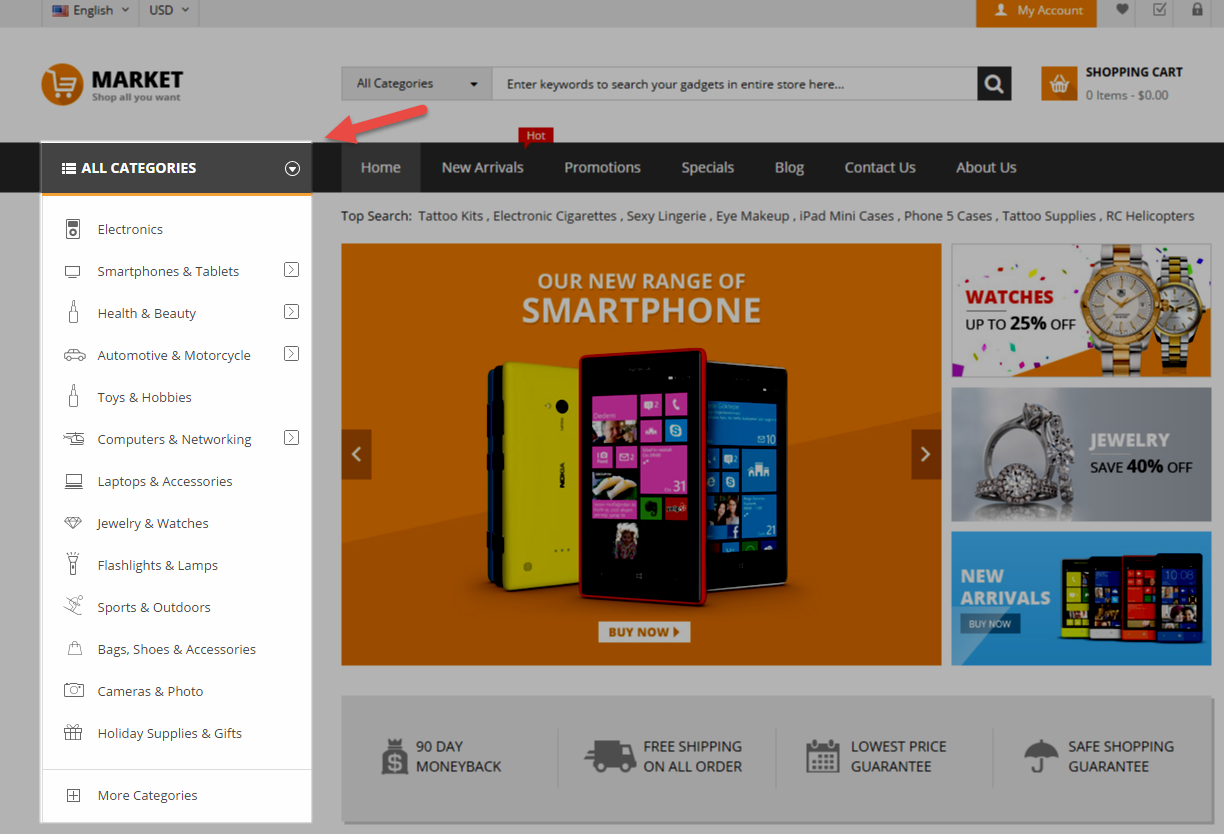This screenshot has width=1224, height=834.
Task: Open the Specials menu item
Action: click(x=708, y=168)
